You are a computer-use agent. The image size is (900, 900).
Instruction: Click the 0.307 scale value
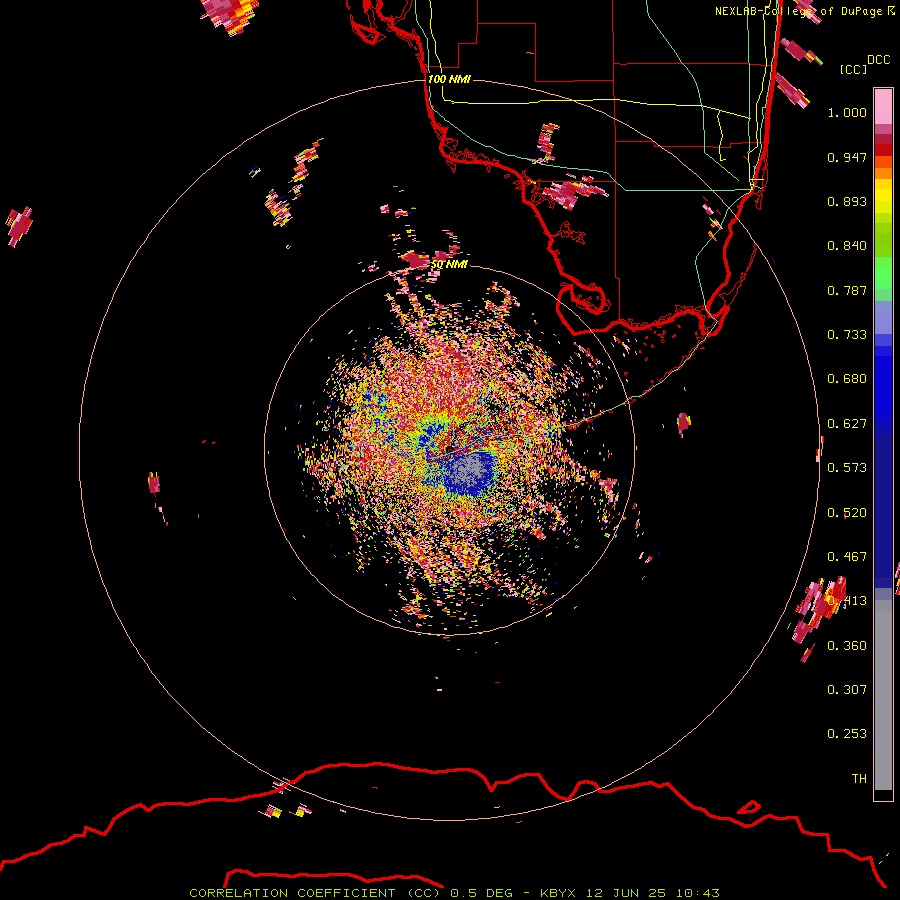coord(847,690)
